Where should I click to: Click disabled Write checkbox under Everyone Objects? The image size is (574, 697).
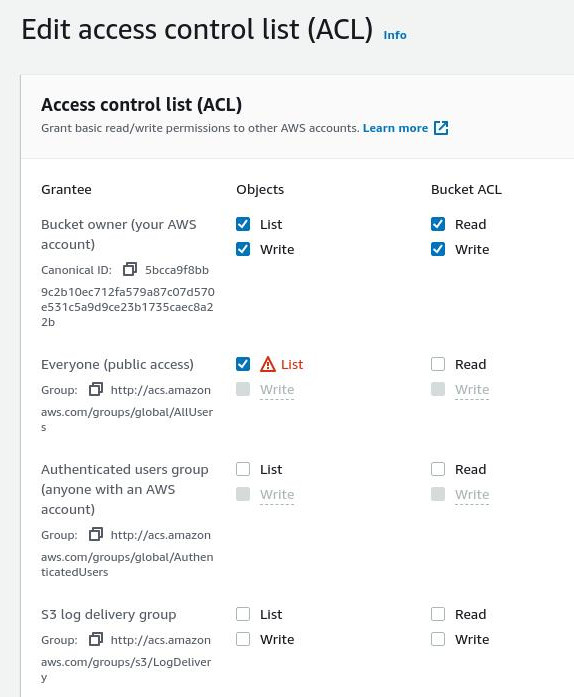pyautogui.click(x=243, y=389)
